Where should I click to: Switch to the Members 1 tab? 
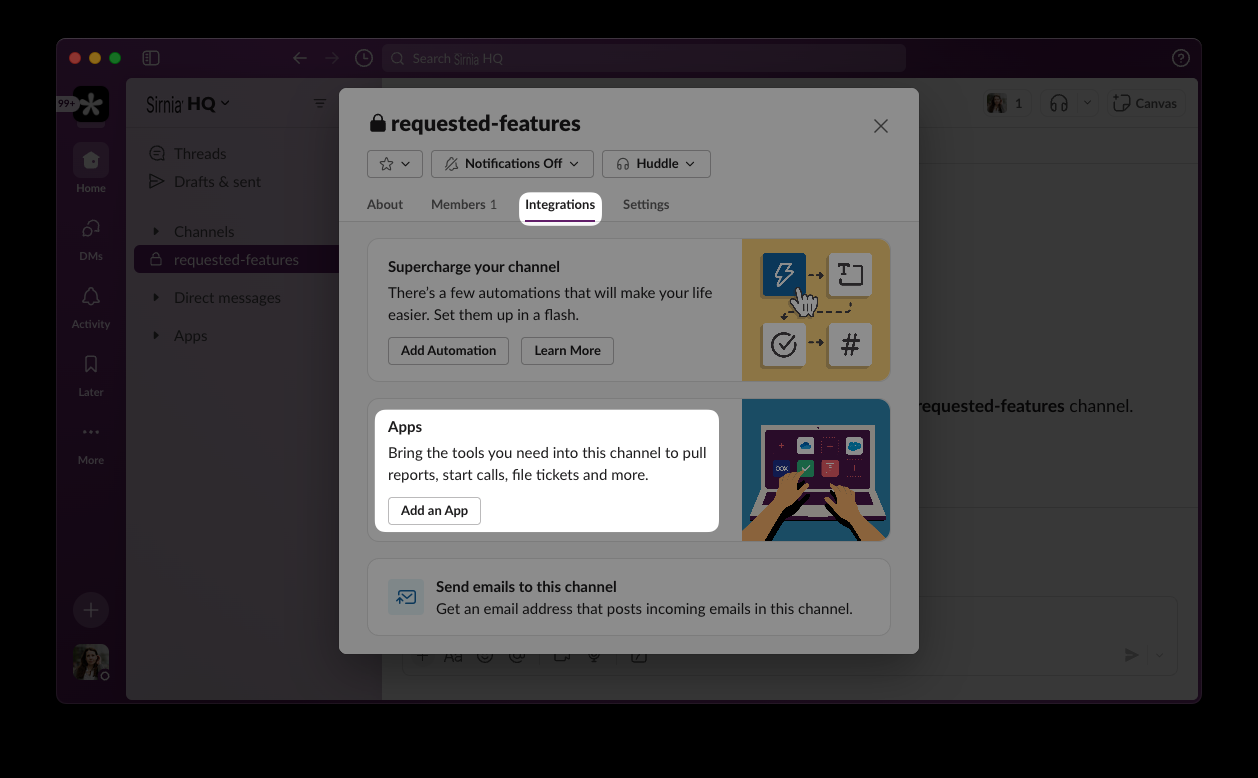point(464,204)
